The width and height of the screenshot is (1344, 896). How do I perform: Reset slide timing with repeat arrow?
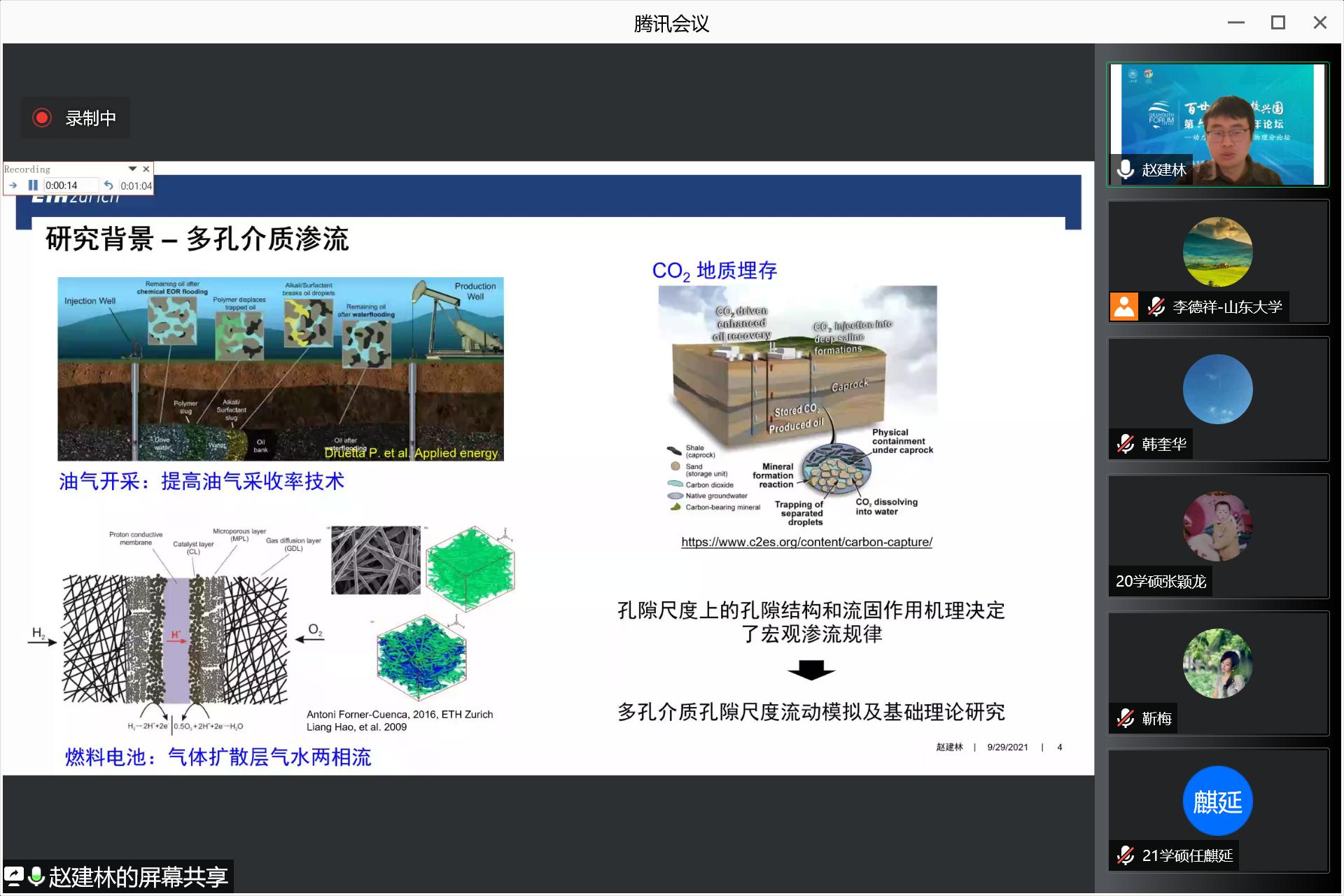click(108, 185)
